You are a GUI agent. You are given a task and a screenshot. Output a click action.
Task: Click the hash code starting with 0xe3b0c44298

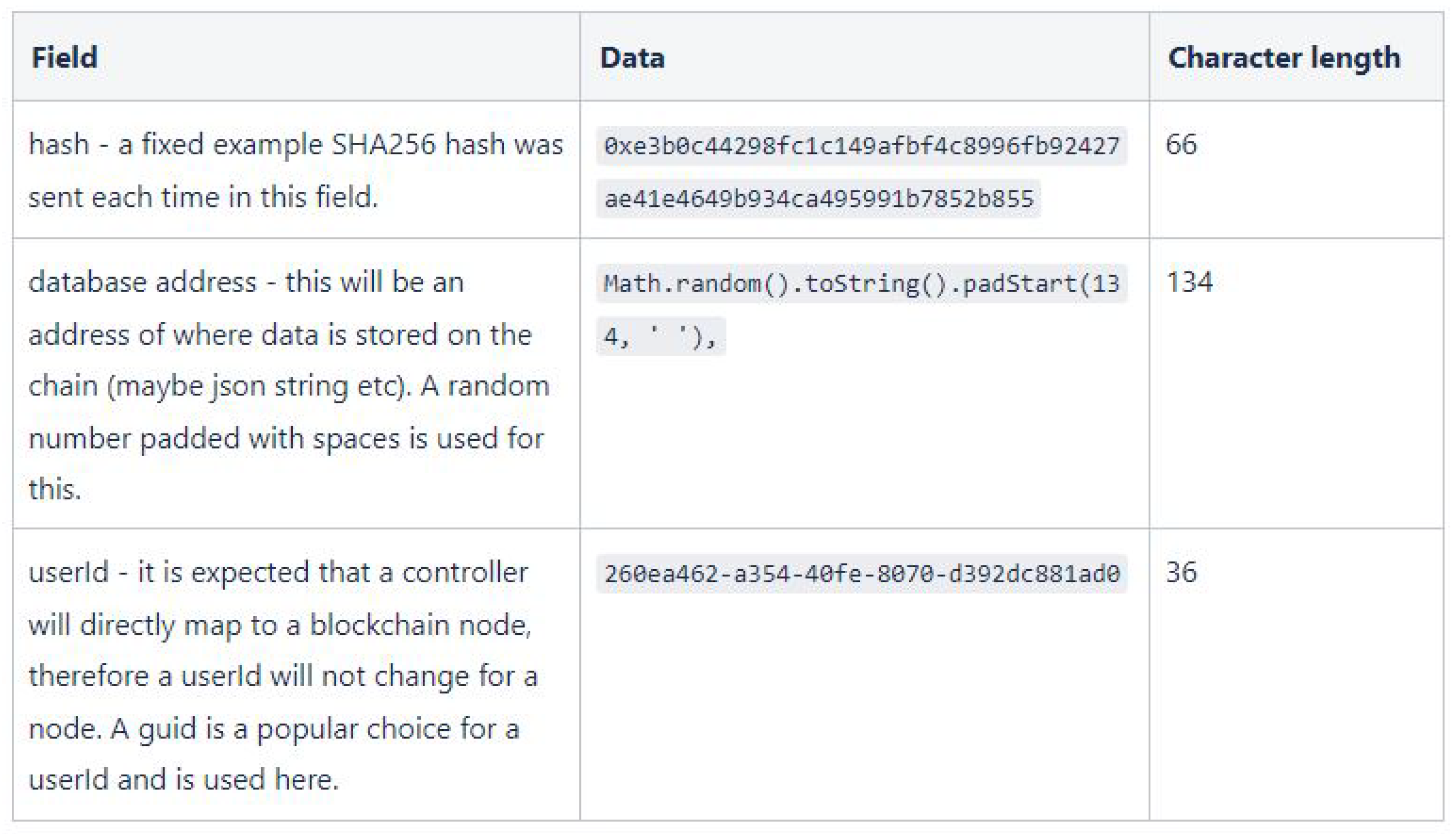point(861,146)
